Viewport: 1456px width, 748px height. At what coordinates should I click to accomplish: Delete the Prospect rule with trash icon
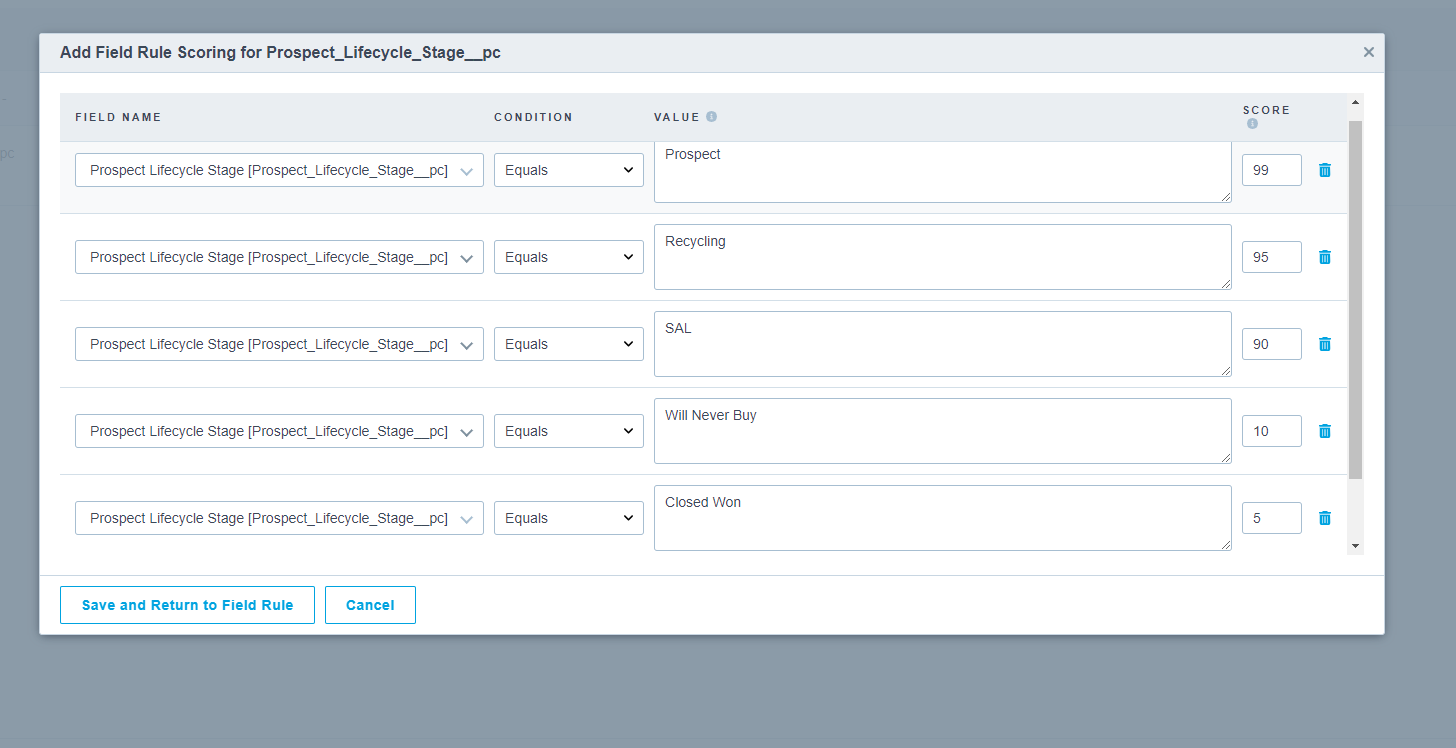coord(1325,170)
